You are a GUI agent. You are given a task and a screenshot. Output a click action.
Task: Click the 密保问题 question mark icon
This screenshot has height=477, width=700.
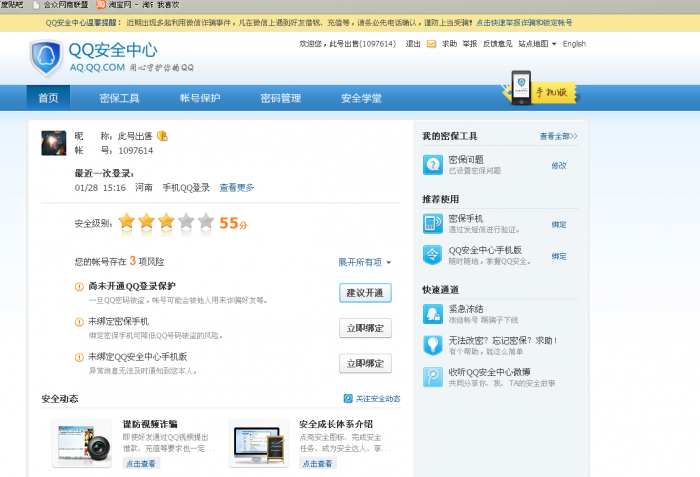click(x=433, y=165)
